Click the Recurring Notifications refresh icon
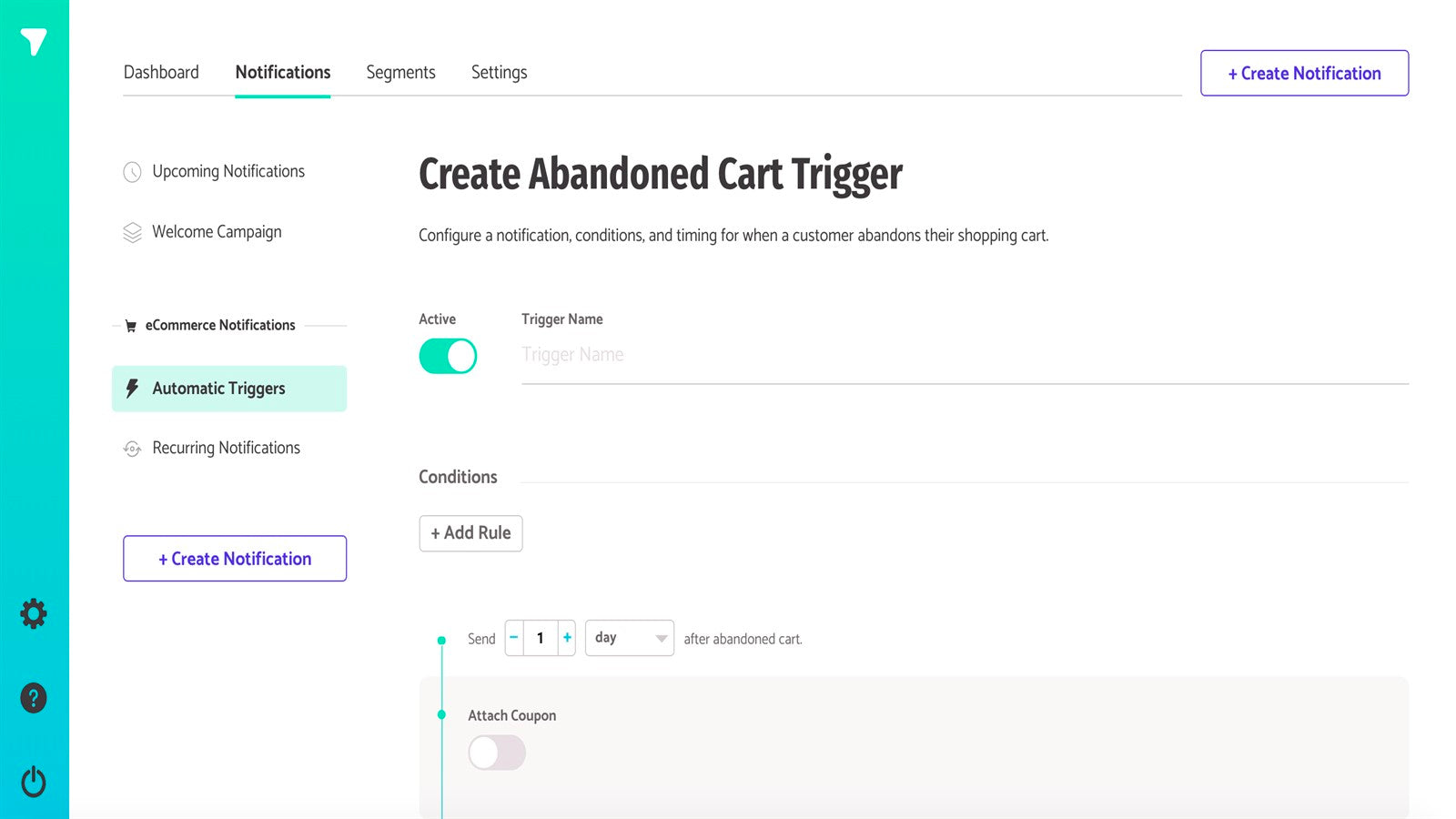1456x819 pixels. pos(133,448)
